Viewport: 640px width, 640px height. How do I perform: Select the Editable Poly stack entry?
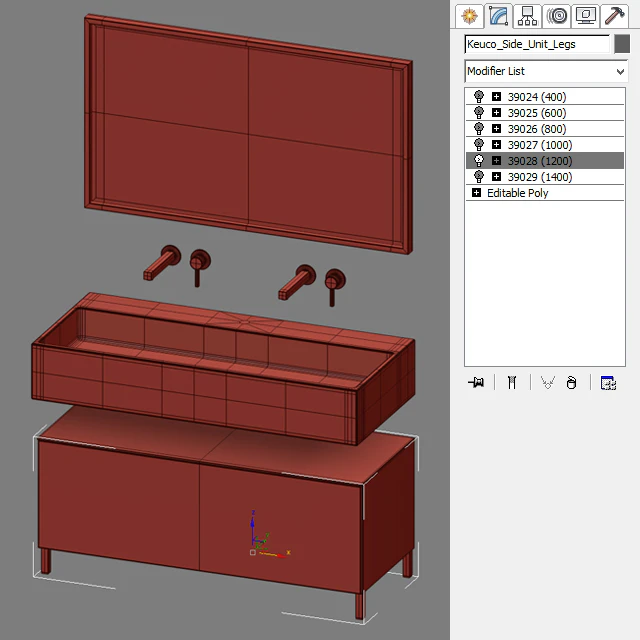click(545, 193)
